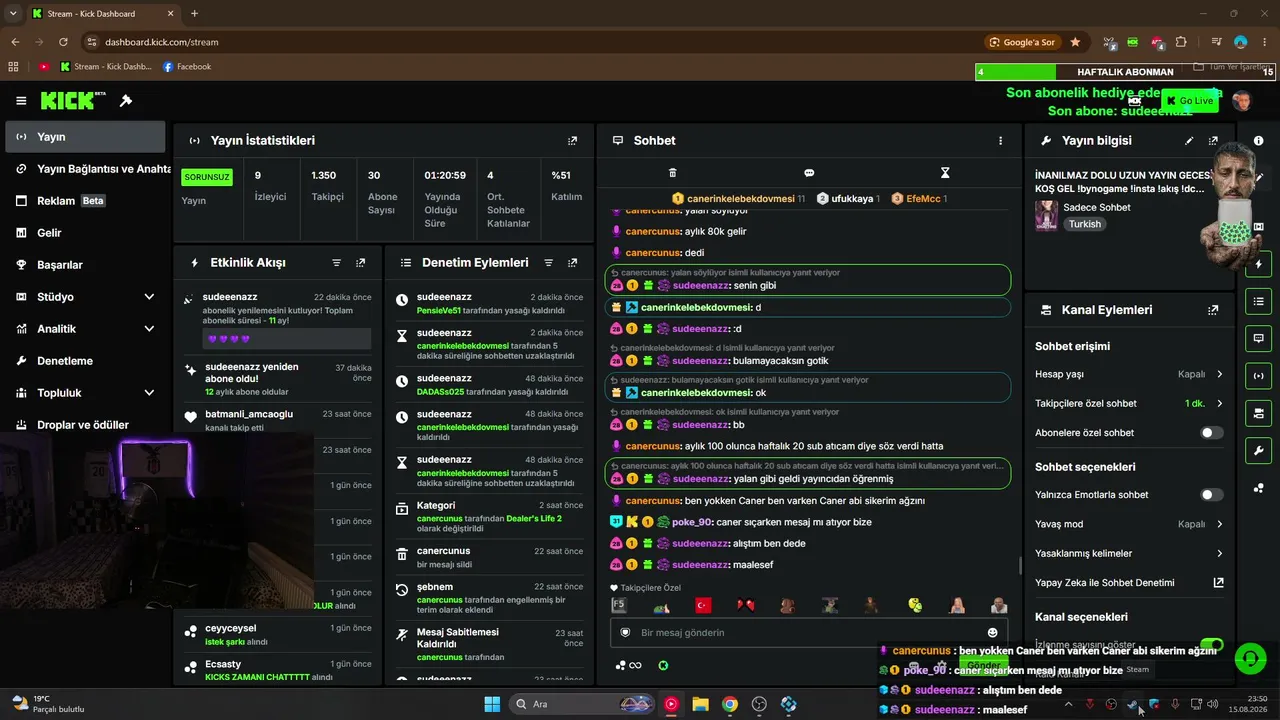Open the hamburger navigation menu
This screenshot has height=720, width=1280.
pyautogui.click(x=21, y=101)
